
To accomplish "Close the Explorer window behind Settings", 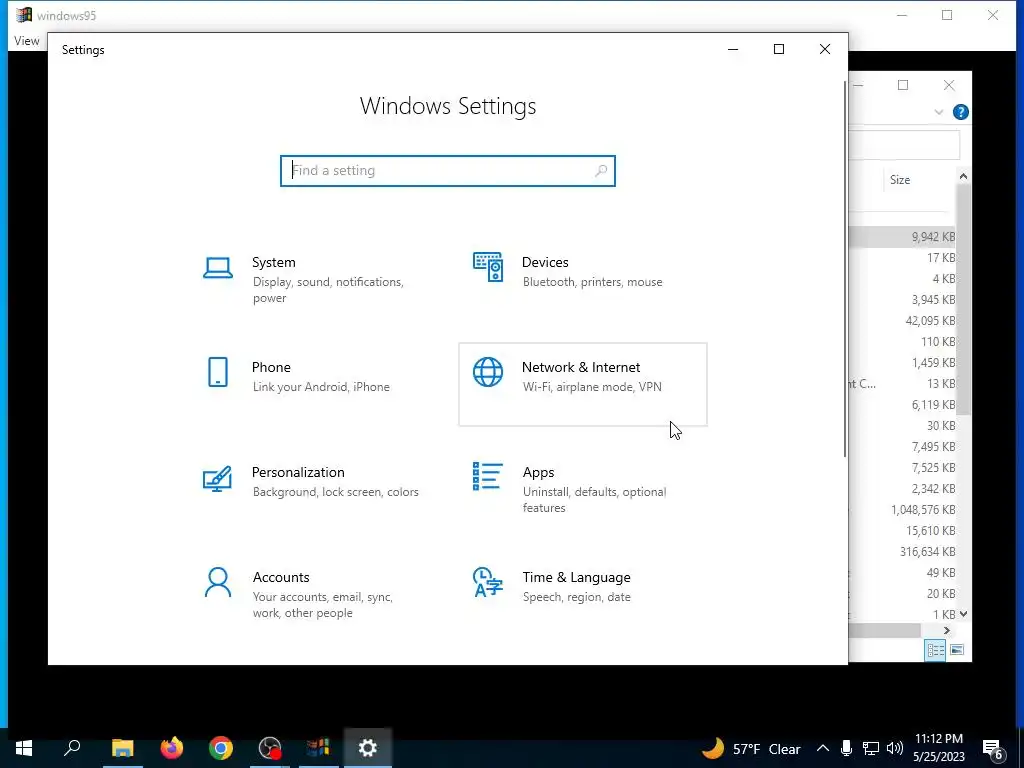I will click(x=949, y=85).
